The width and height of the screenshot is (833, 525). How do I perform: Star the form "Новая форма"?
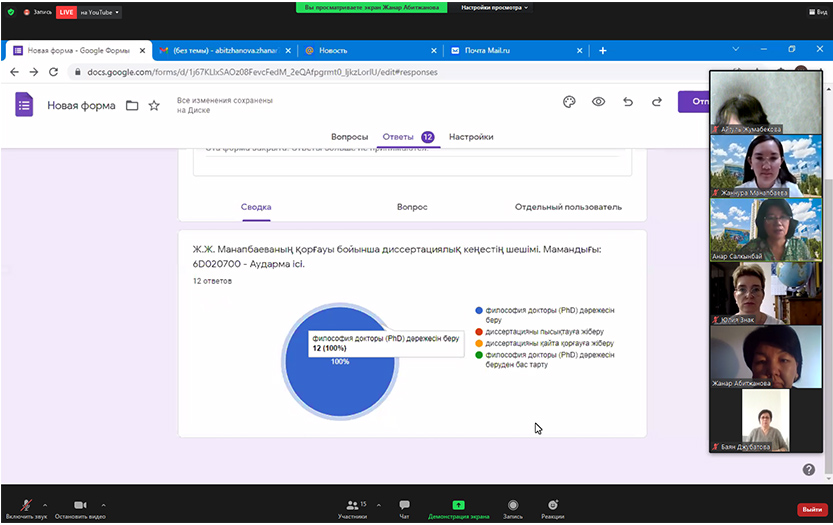click(x=154, y=105)
